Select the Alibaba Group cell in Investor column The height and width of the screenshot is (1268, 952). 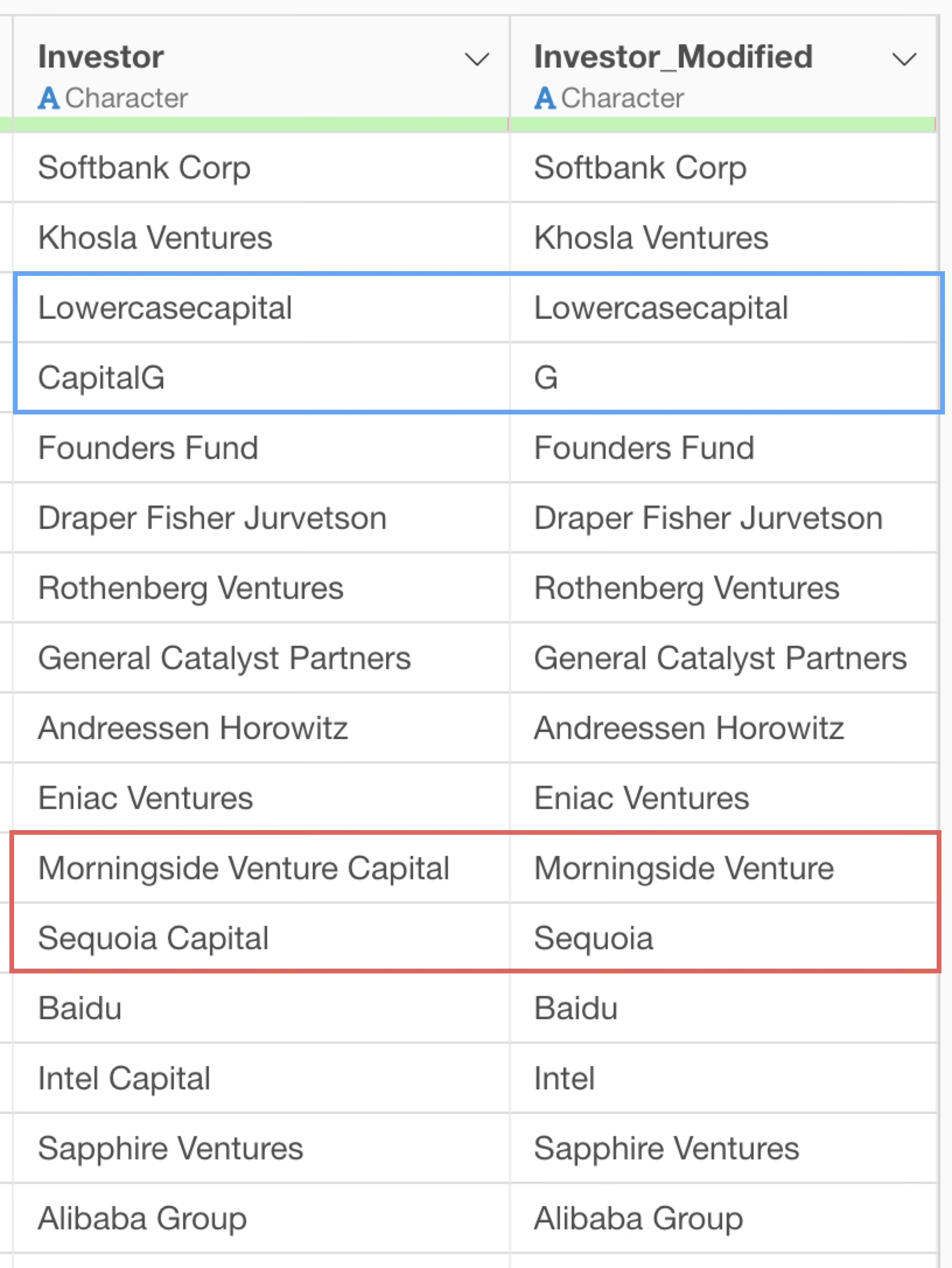(x=142, y=1219)
